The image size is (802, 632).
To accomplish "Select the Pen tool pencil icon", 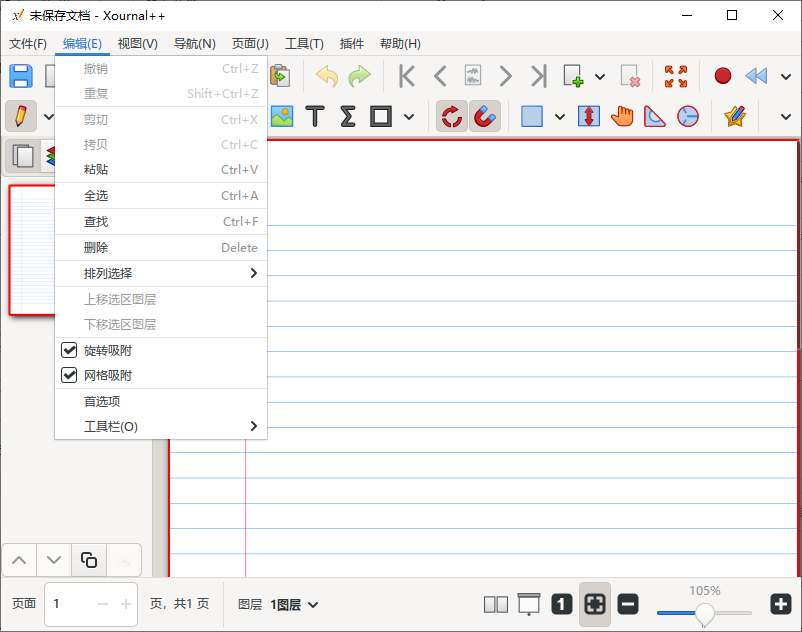I will [x=21, y=116].
